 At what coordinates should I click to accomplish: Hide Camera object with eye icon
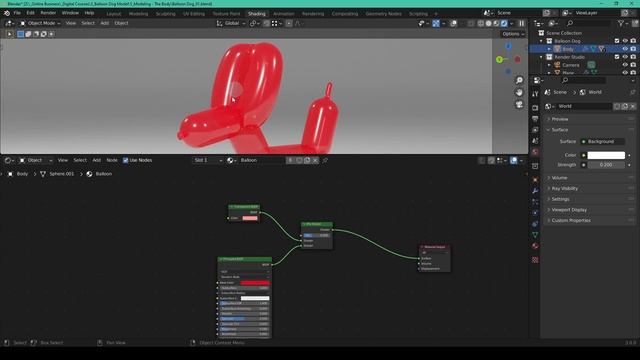click(x=625, y=65)
